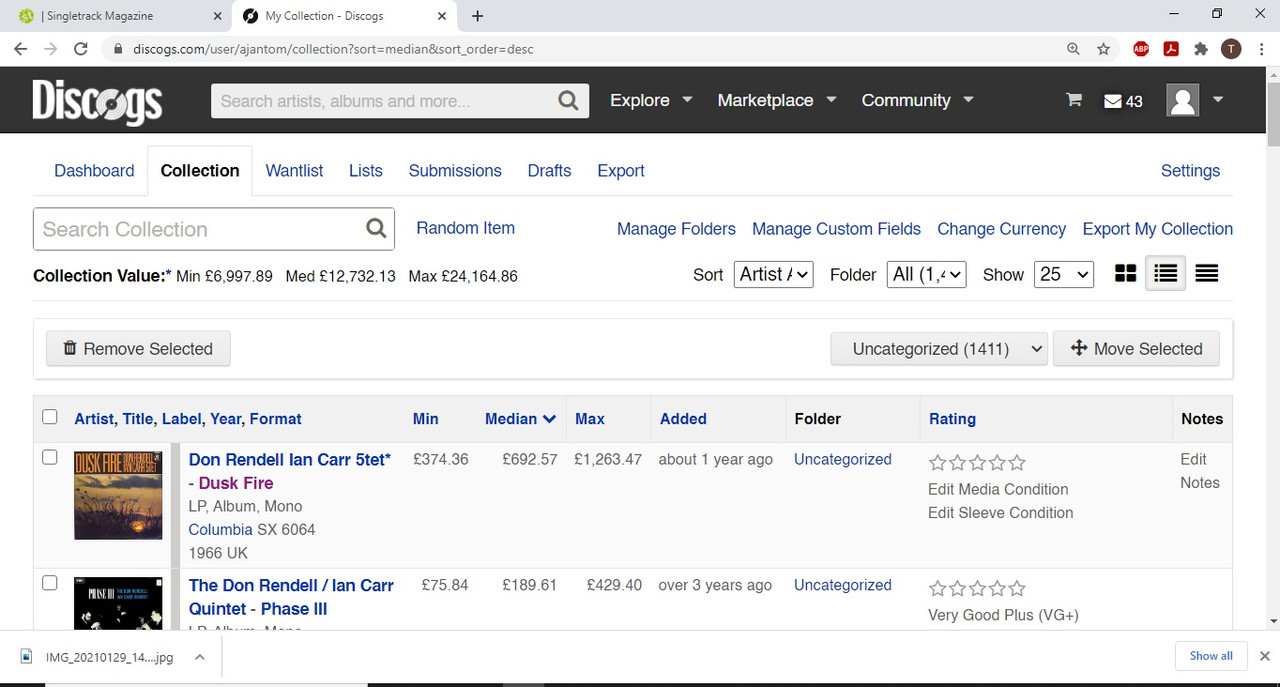Screen dimensions: 1280x687
Task: Expand the Explore menu
Action: 651,100
